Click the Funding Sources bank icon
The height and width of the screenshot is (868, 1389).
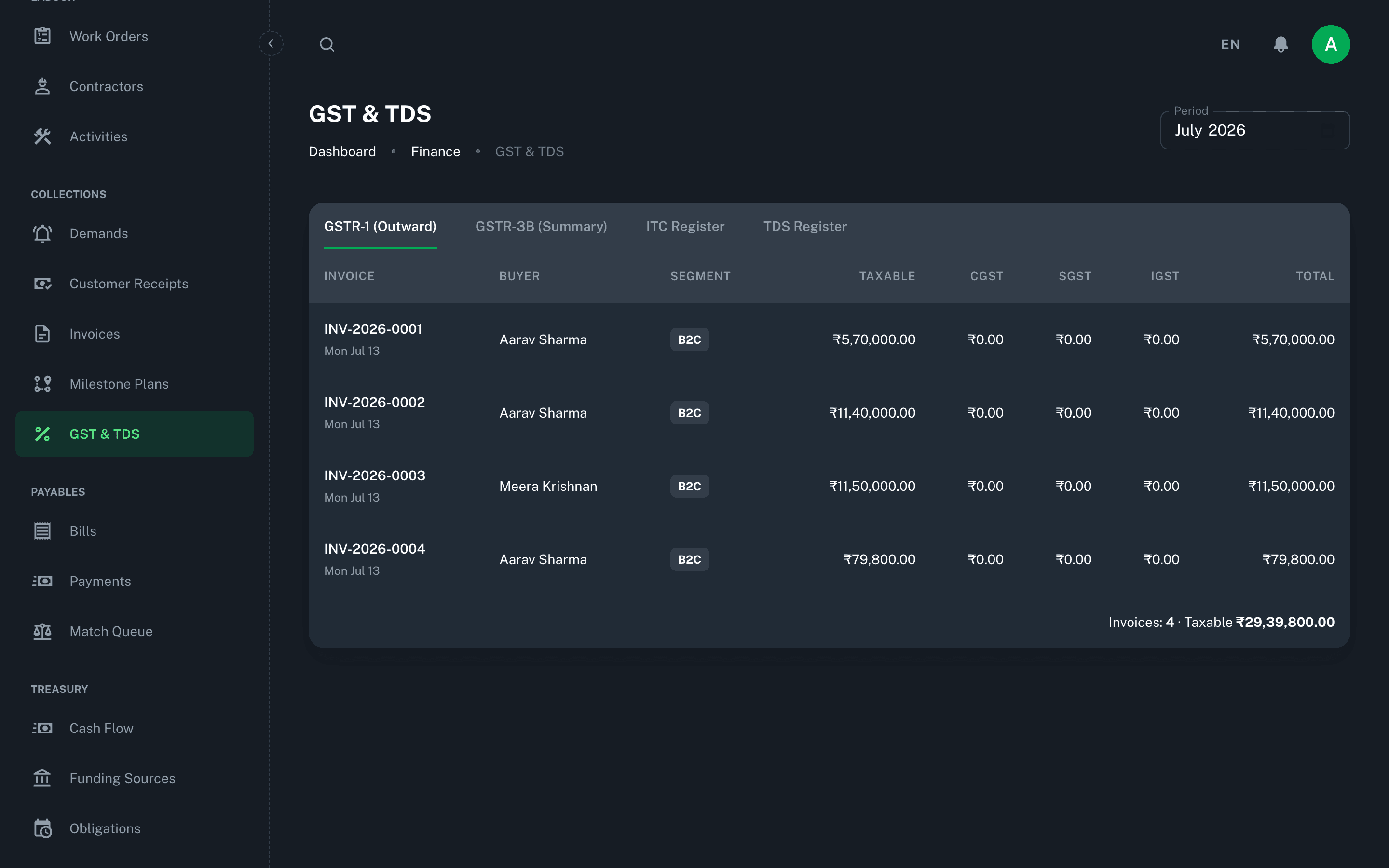[x=42, y=778]
